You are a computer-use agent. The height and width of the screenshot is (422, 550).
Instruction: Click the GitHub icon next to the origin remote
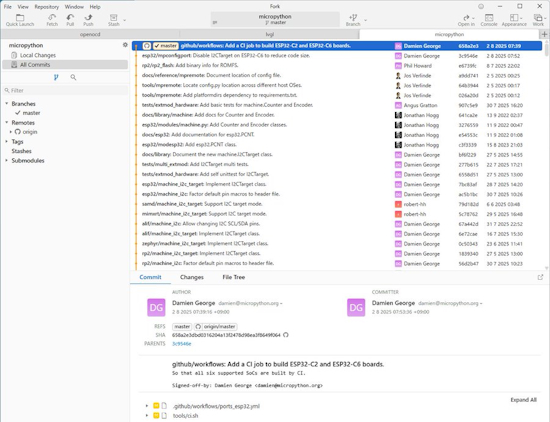pos(18,132)
